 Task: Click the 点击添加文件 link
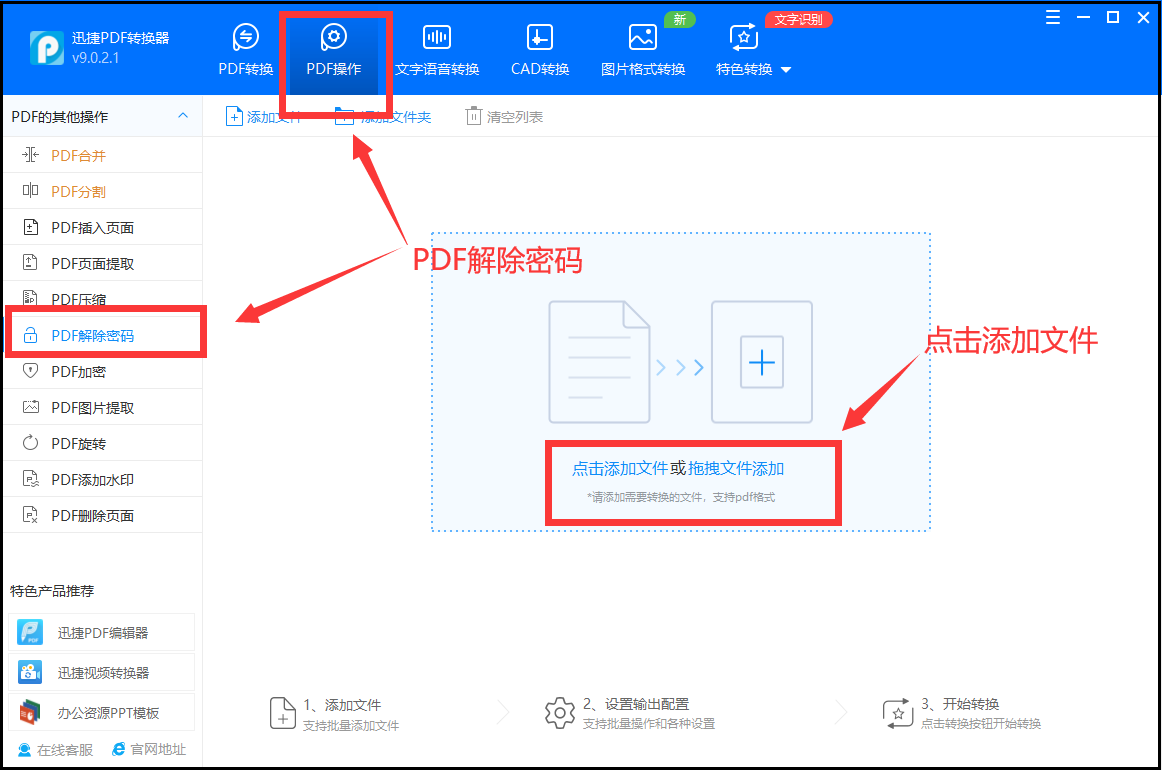click(620, 468)
